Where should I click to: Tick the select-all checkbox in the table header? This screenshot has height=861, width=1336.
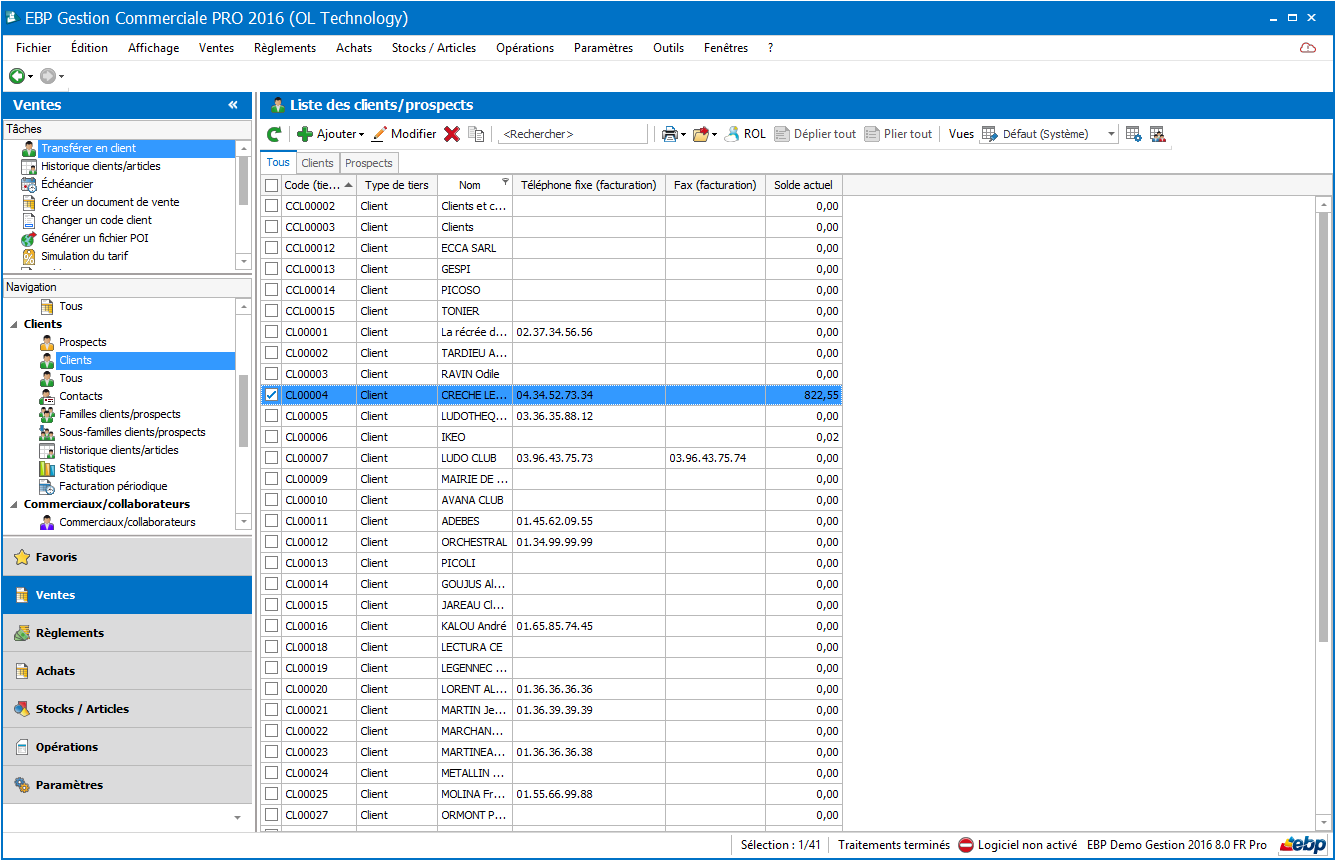tap(272, 185)
